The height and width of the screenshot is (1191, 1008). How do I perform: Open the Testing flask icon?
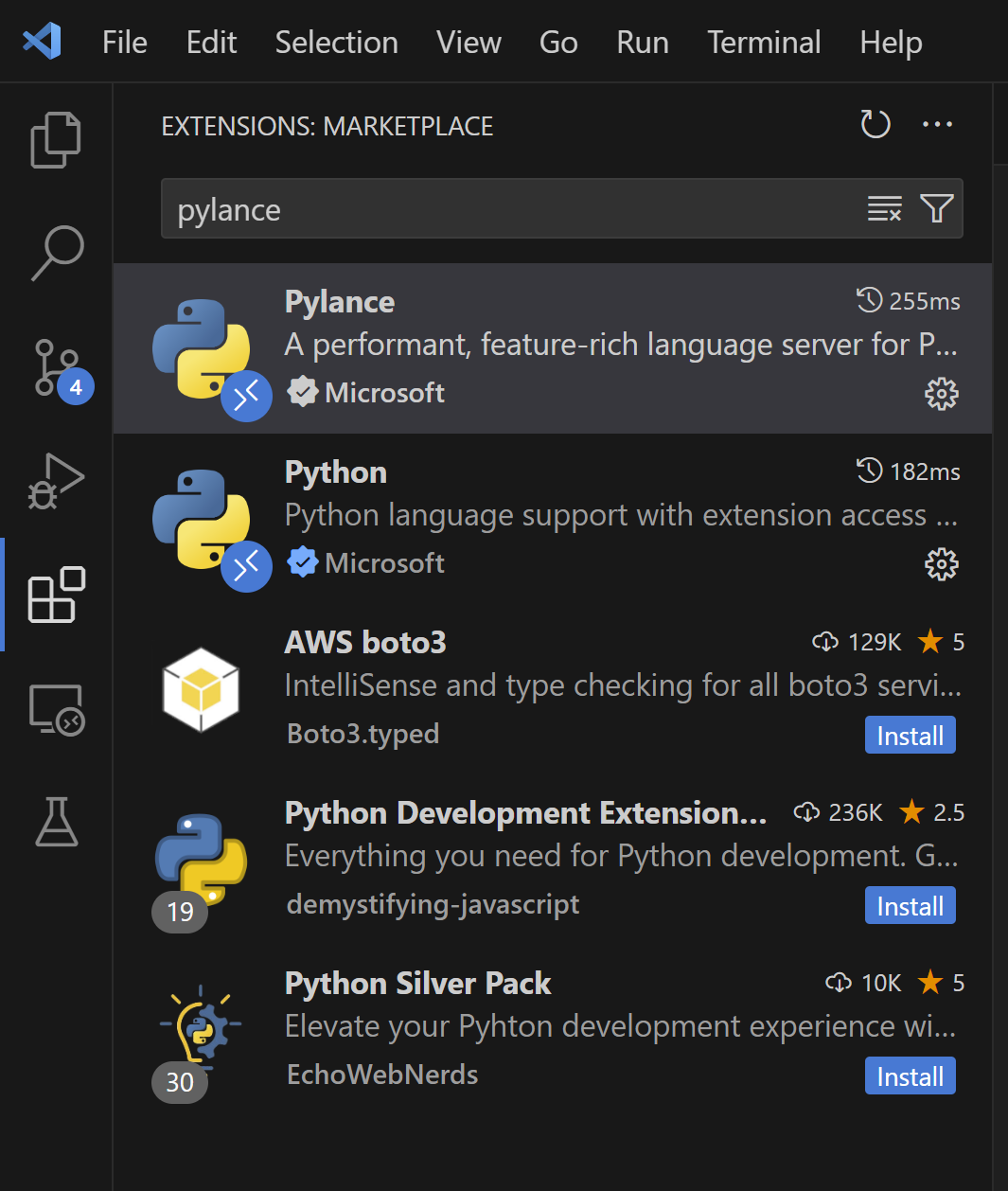tap(57, 822)
